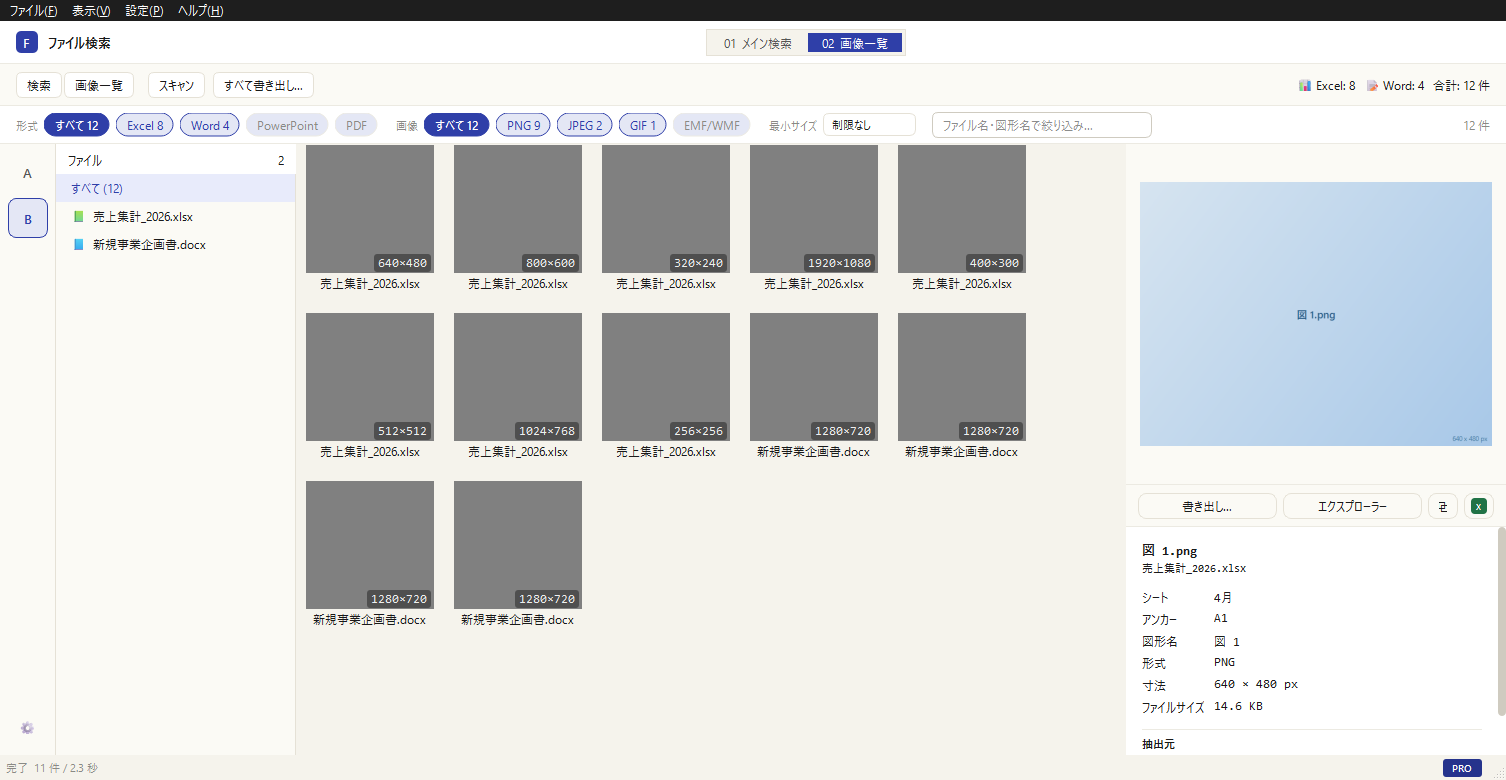Toggle the GIF 1 image filter
The width and height of the screenshot is (1506, 780).
643,125
